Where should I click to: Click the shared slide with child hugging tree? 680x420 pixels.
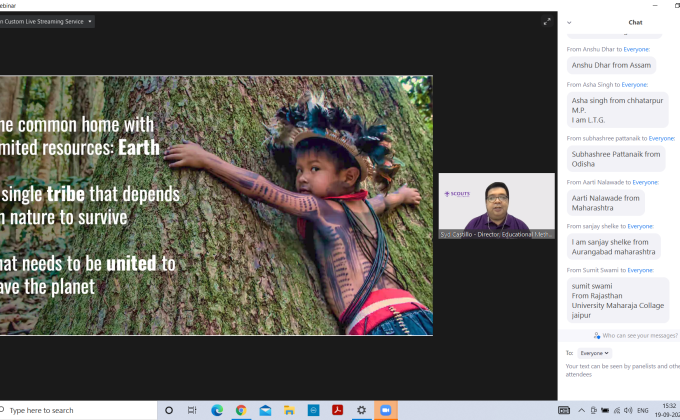tap(216, 205)
